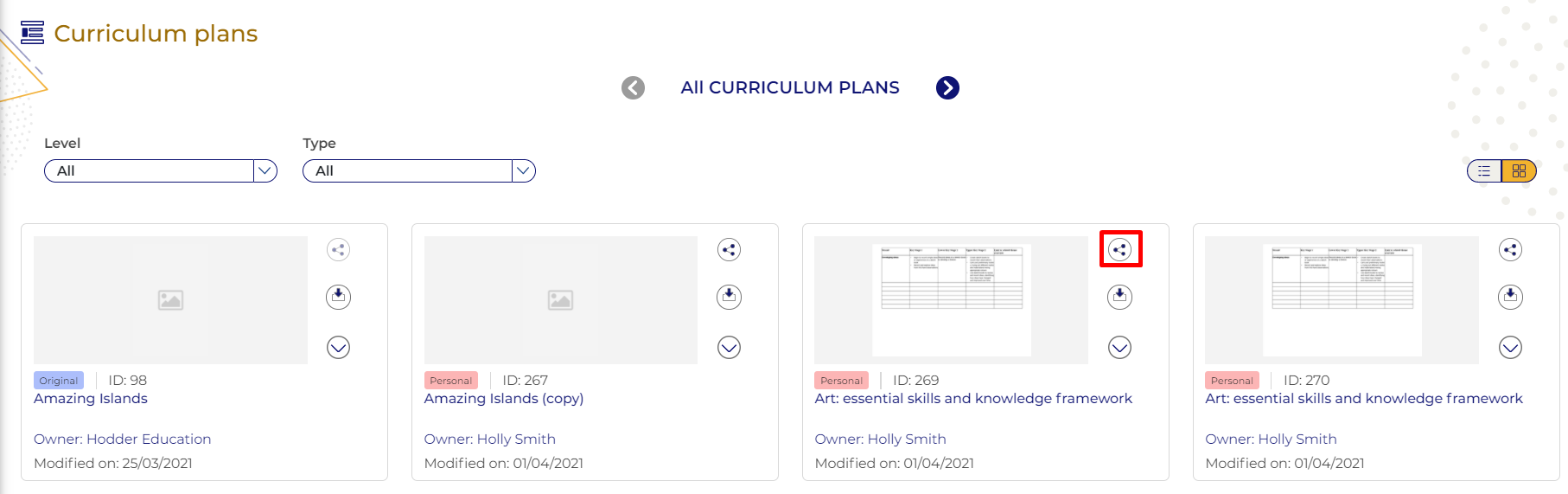Screen dimensions: 1568x494
Task: Share the ID 269 Art framework plan
Action: click(x=1119, y=250)
